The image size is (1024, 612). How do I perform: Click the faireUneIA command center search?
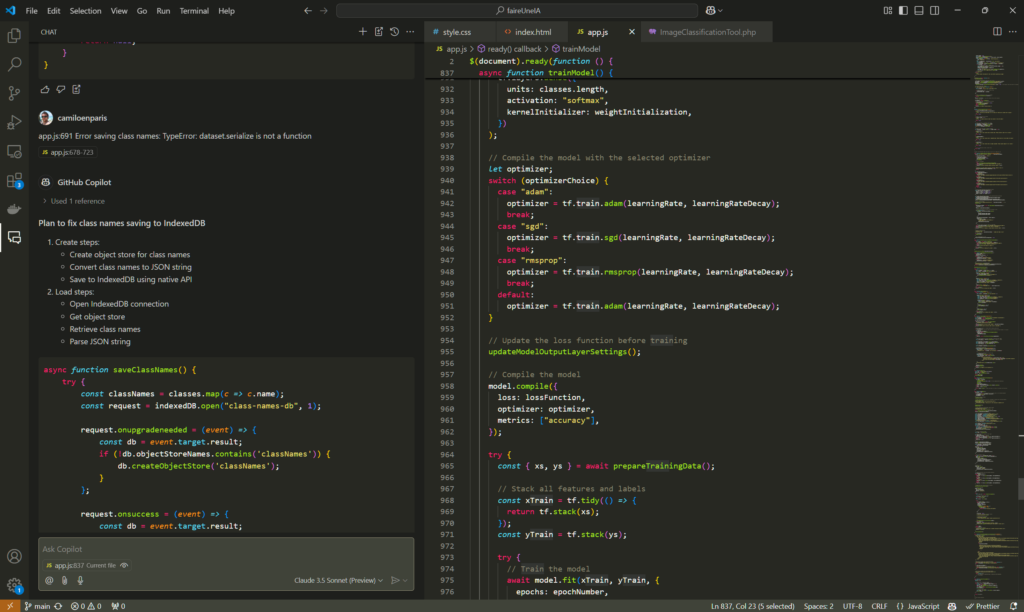point(517,10)
